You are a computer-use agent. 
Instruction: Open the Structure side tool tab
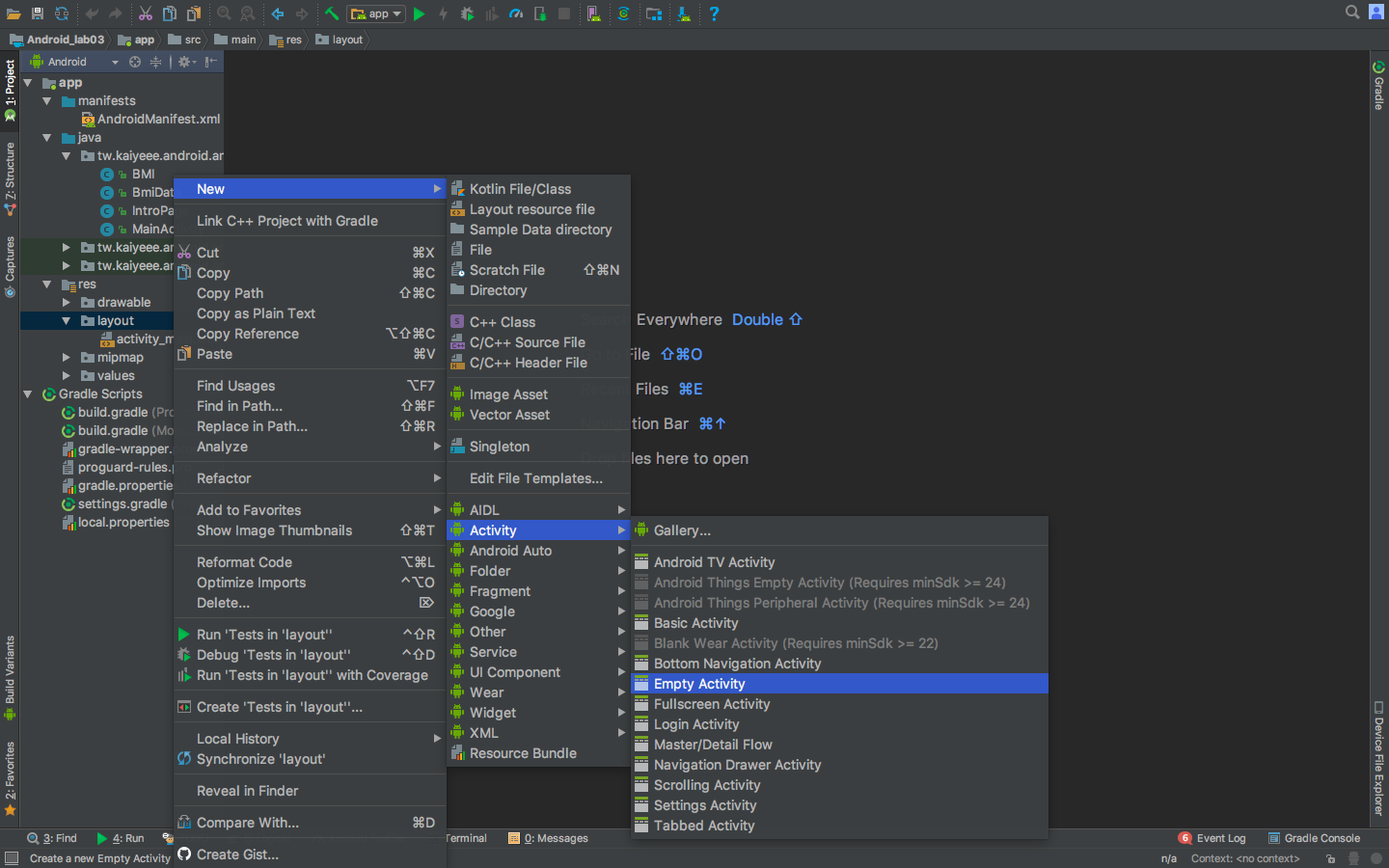click(x=10, y=179)
